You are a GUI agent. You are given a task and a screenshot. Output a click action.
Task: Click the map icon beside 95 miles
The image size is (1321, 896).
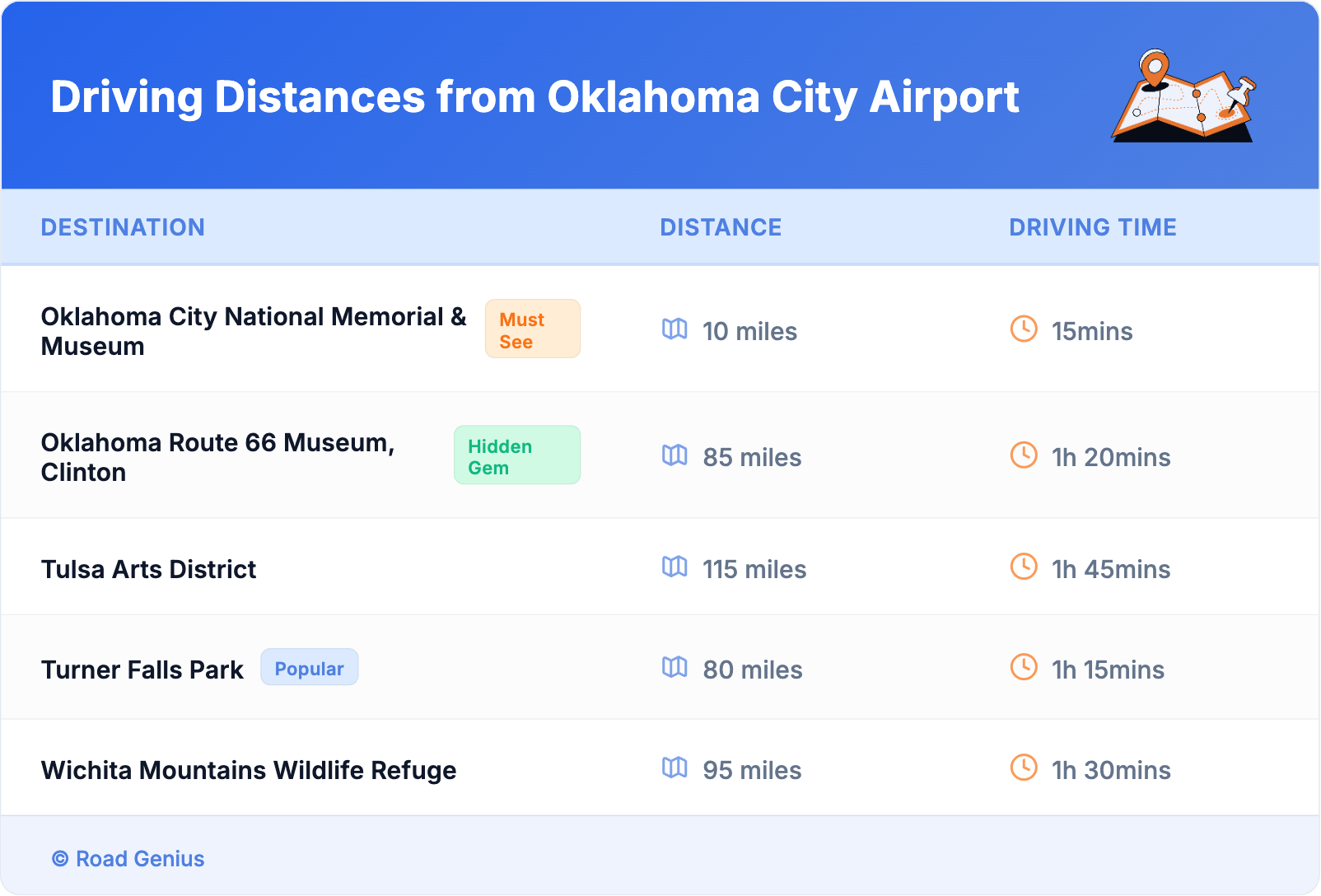675,768
